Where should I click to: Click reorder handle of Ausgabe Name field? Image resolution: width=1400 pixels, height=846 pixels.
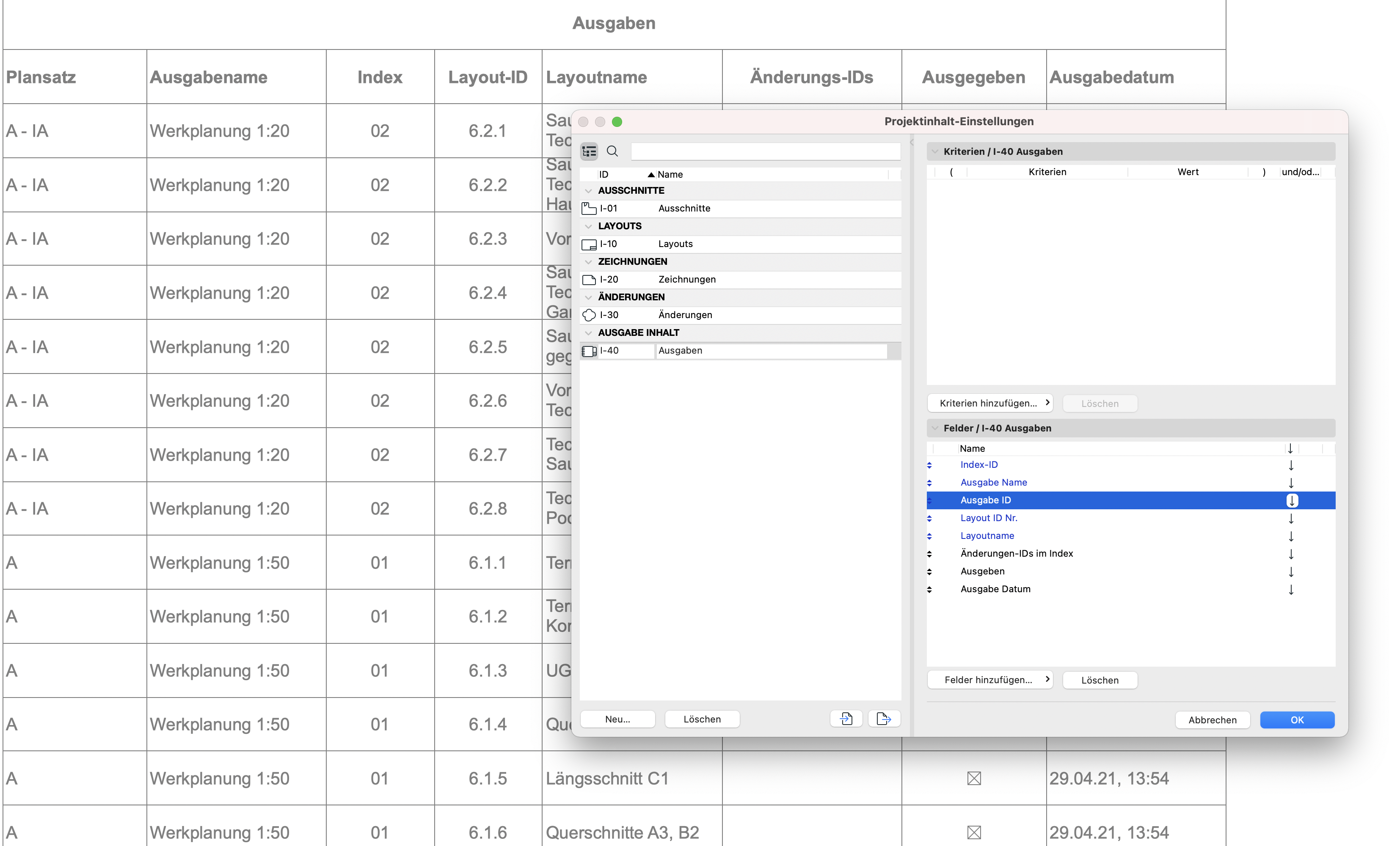click(929, 483)
